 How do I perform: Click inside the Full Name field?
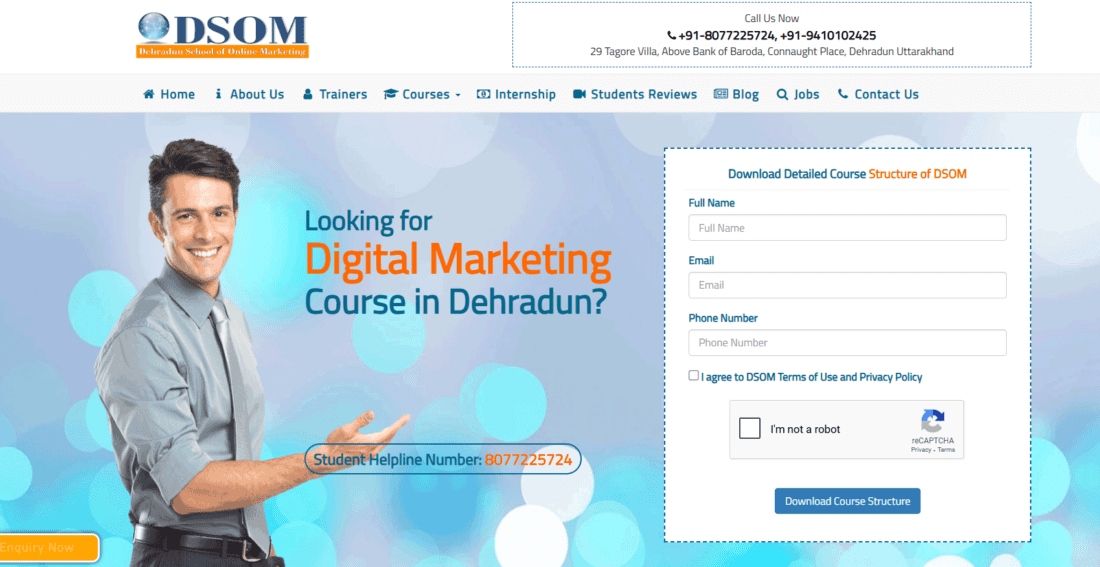847,228
